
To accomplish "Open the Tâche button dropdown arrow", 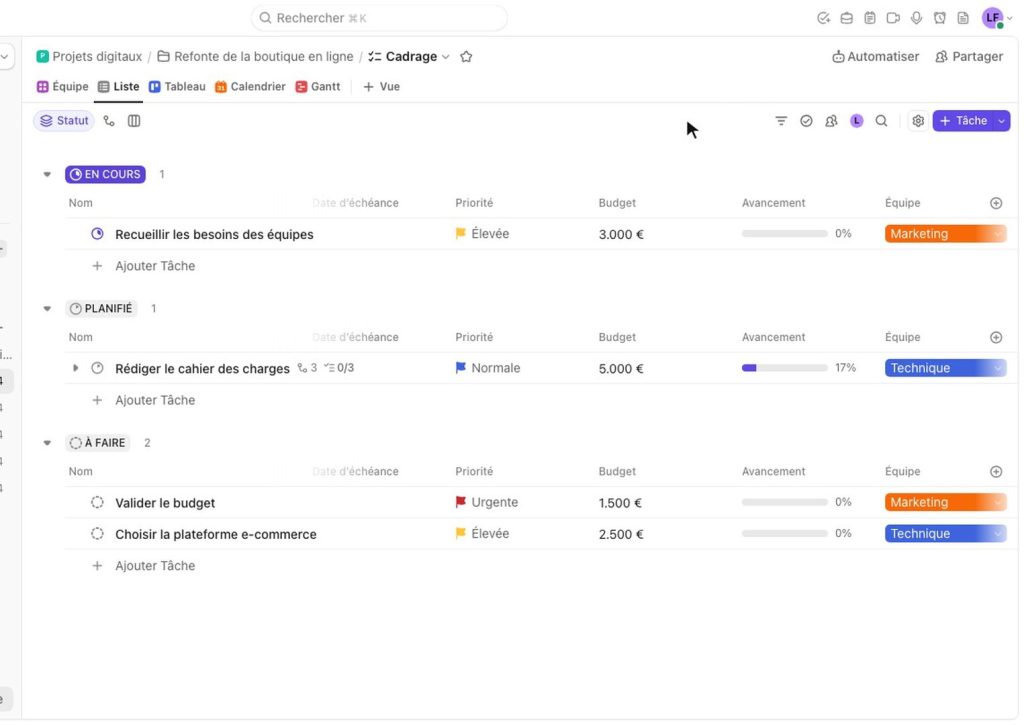I will click(x=1001, y=121).
